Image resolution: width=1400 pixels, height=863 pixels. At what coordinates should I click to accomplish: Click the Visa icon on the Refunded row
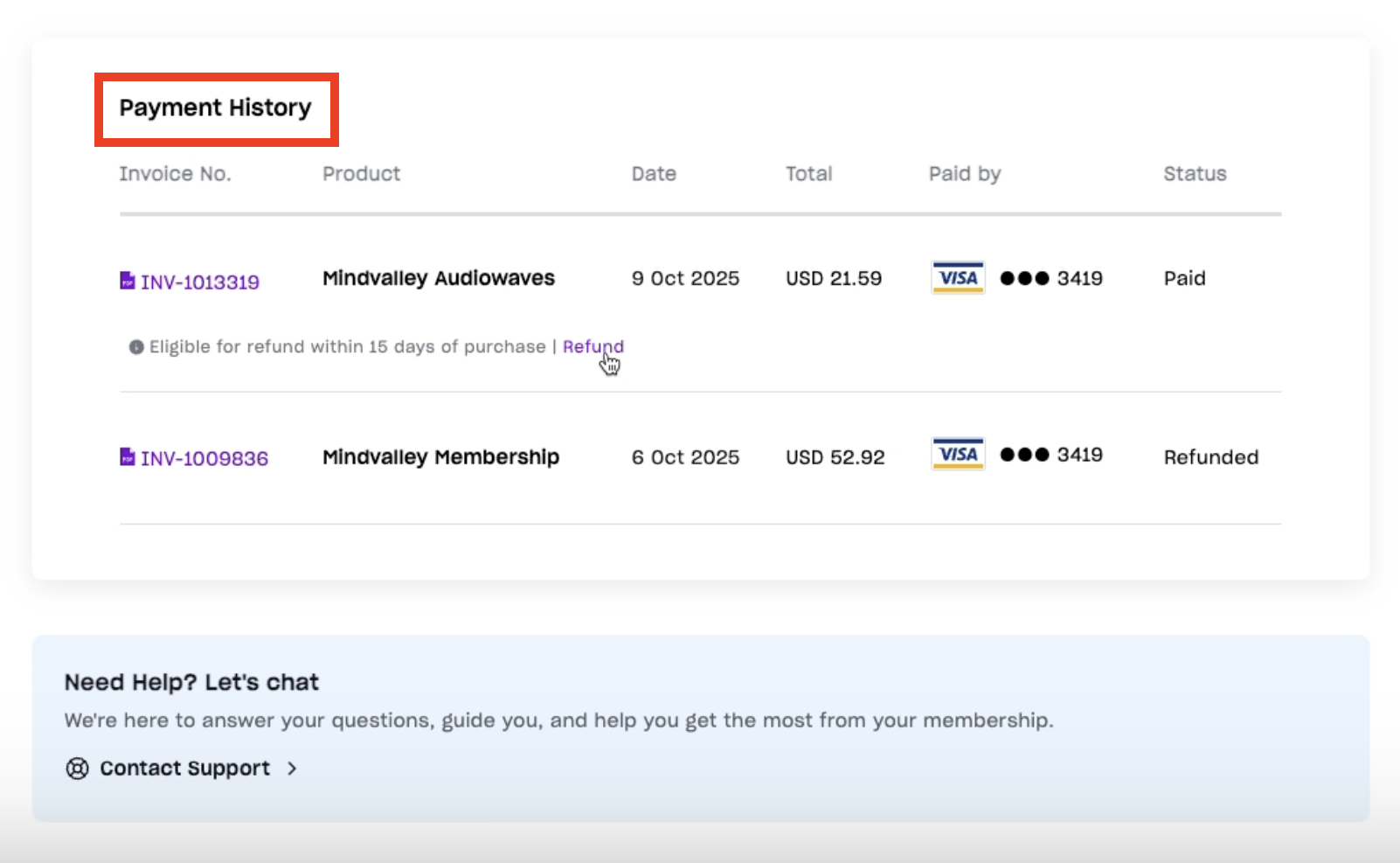click(x=958, y=454)
